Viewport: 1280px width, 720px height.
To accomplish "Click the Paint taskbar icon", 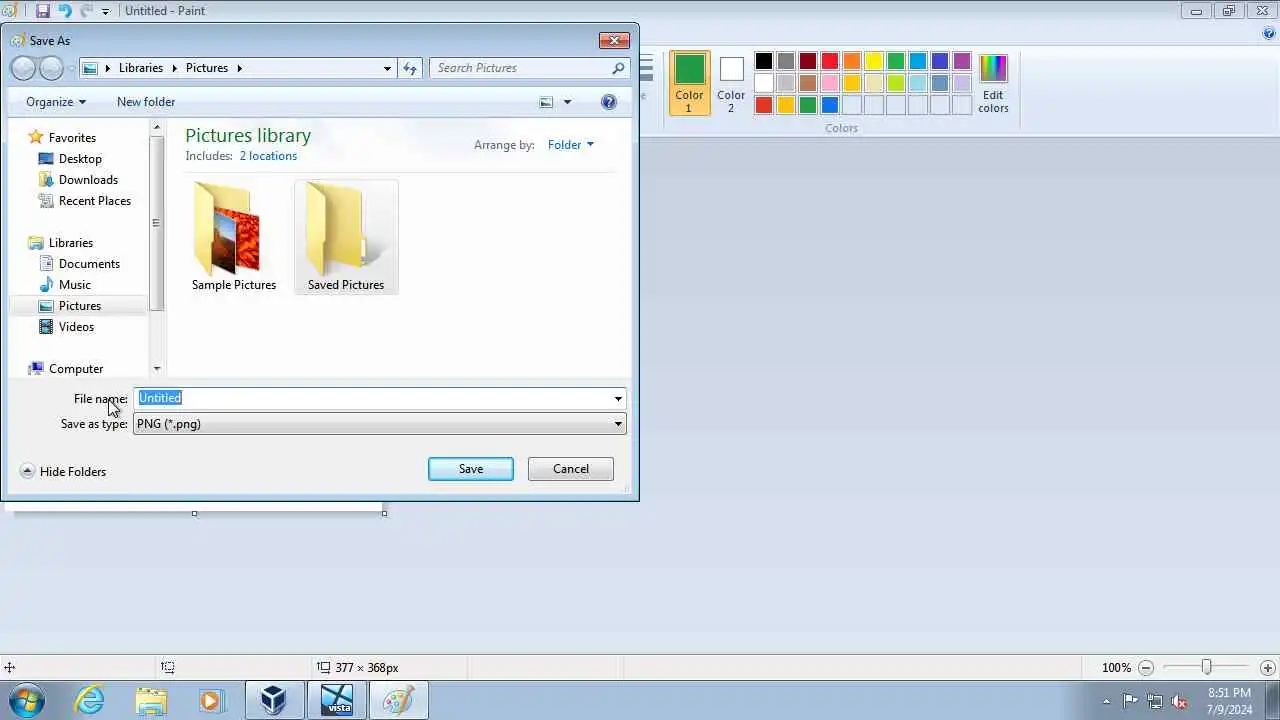I will tap(399, 701).
